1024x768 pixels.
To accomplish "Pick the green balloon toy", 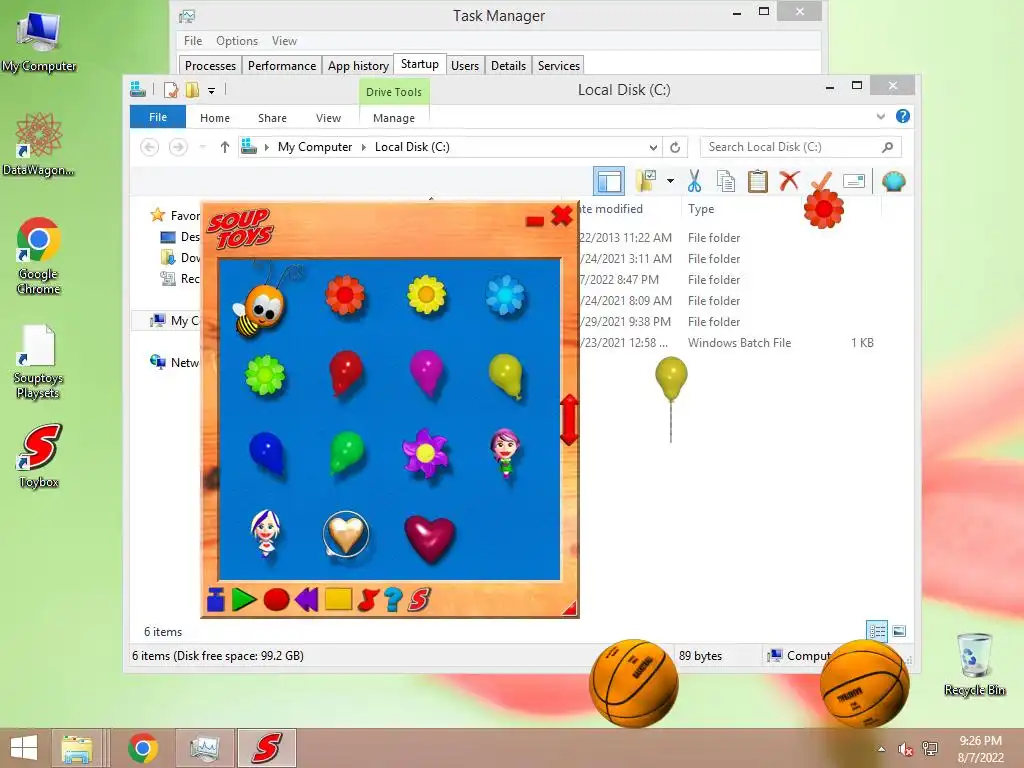I will tap(346, 452).
